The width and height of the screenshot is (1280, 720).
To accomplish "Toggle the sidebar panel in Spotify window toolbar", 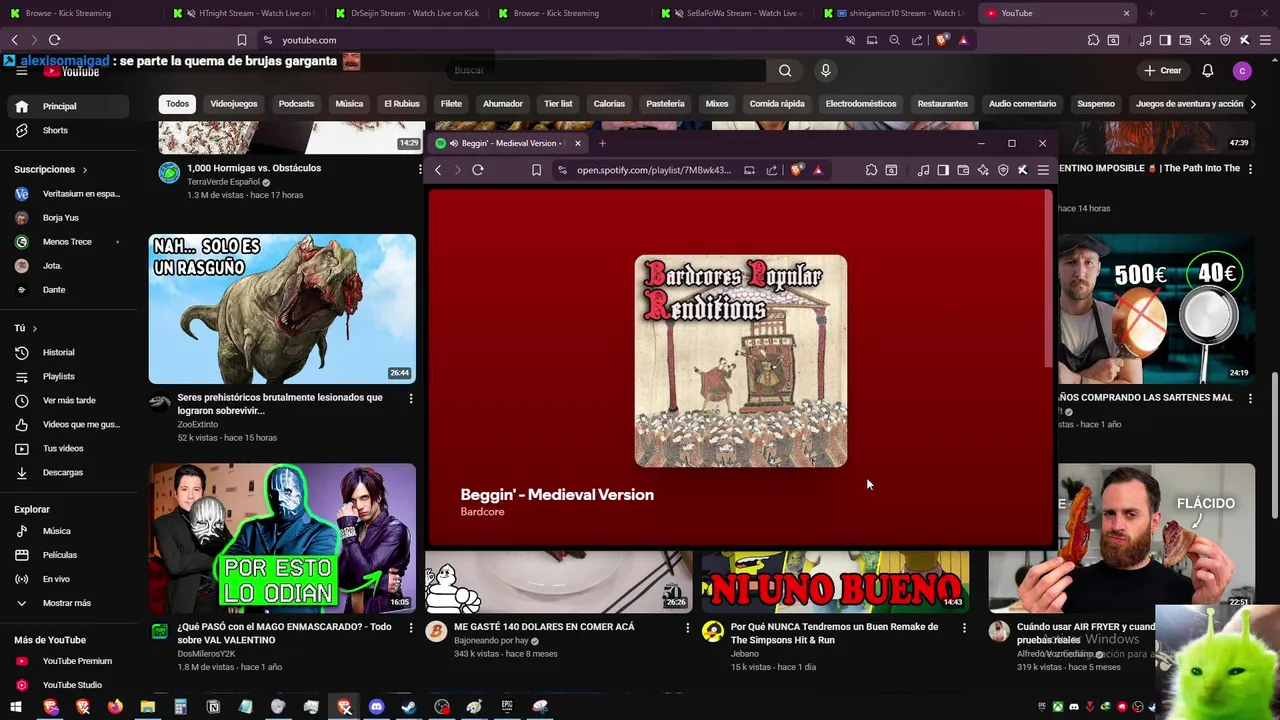I will tap(943, 170).
